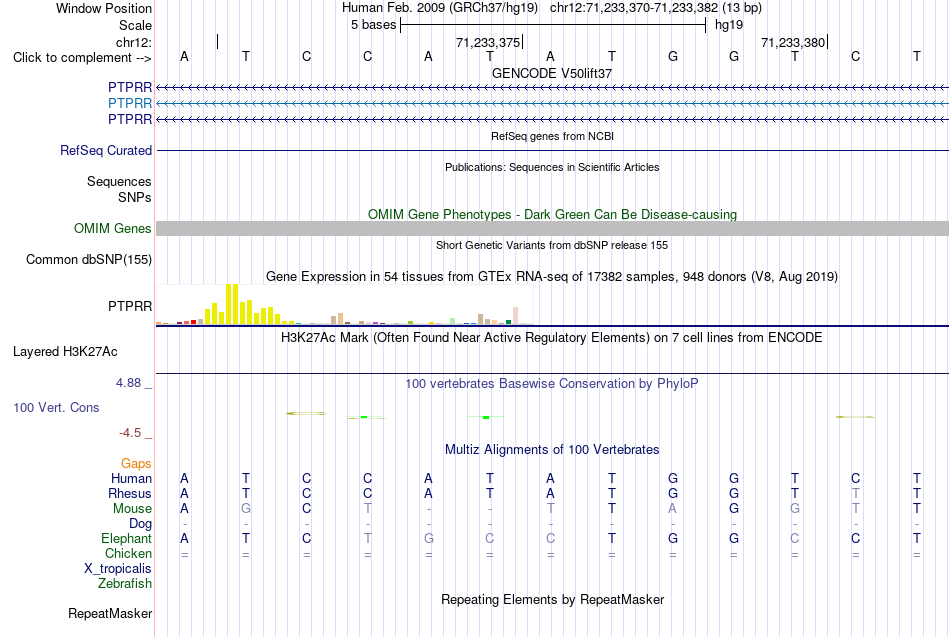Select the 'chr12:' ruler label
The image size is (950, 637).
pos(133,42)
